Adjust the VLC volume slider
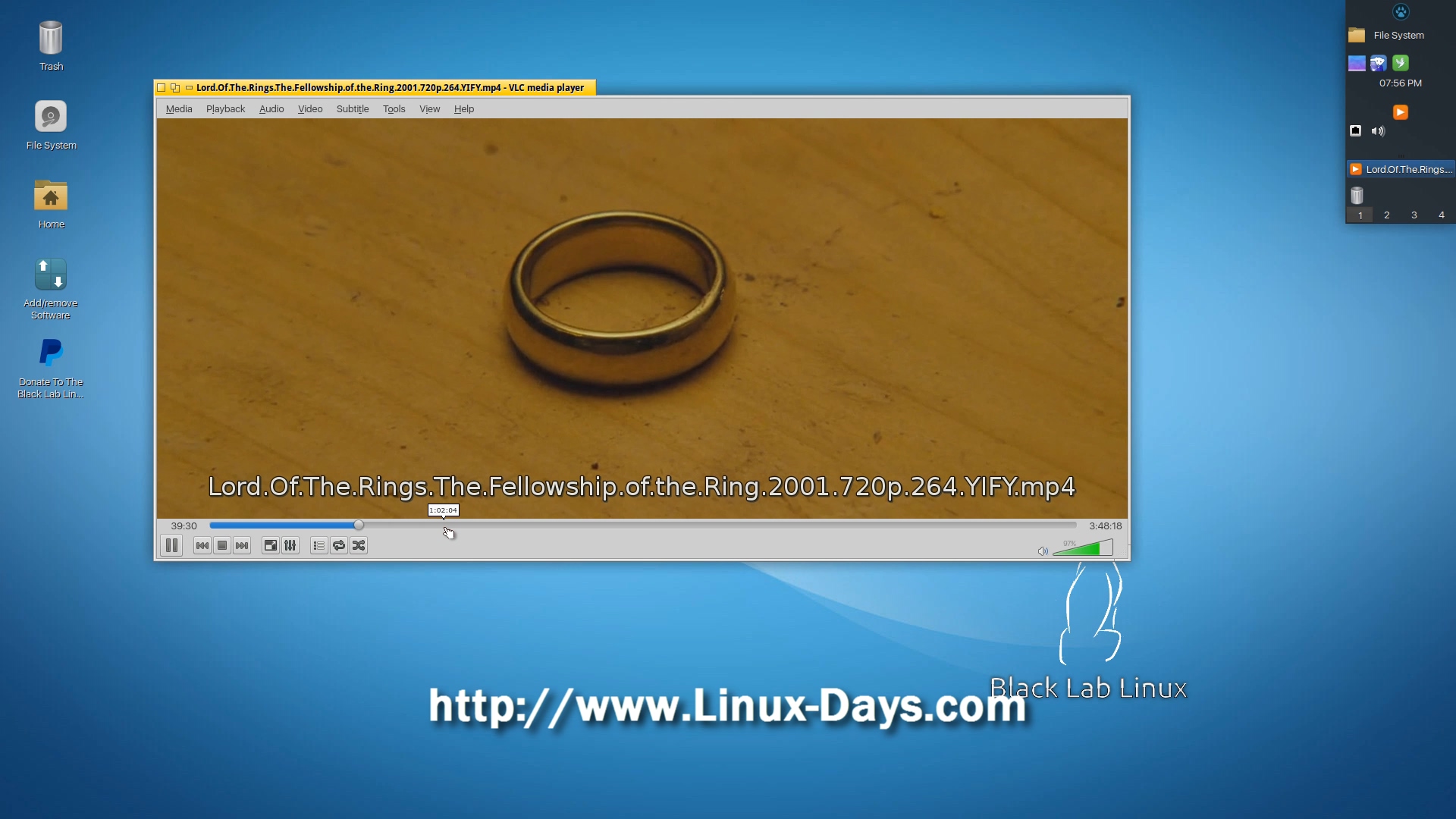The width and height of the screenshot is (1456, 819). coord(1083,548)
